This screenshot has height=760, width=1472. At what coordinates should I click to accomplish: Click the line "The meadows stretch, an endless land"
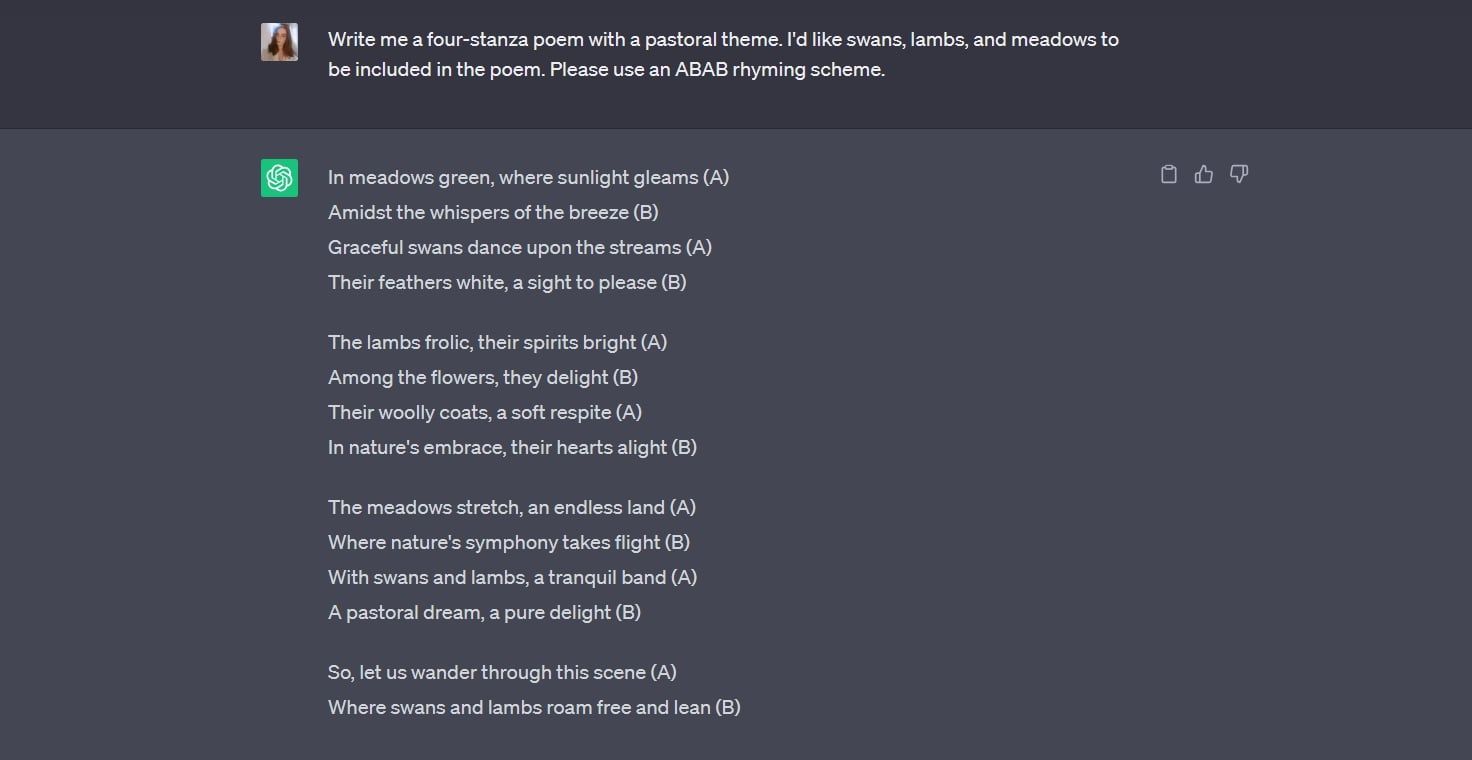point(511,508)
